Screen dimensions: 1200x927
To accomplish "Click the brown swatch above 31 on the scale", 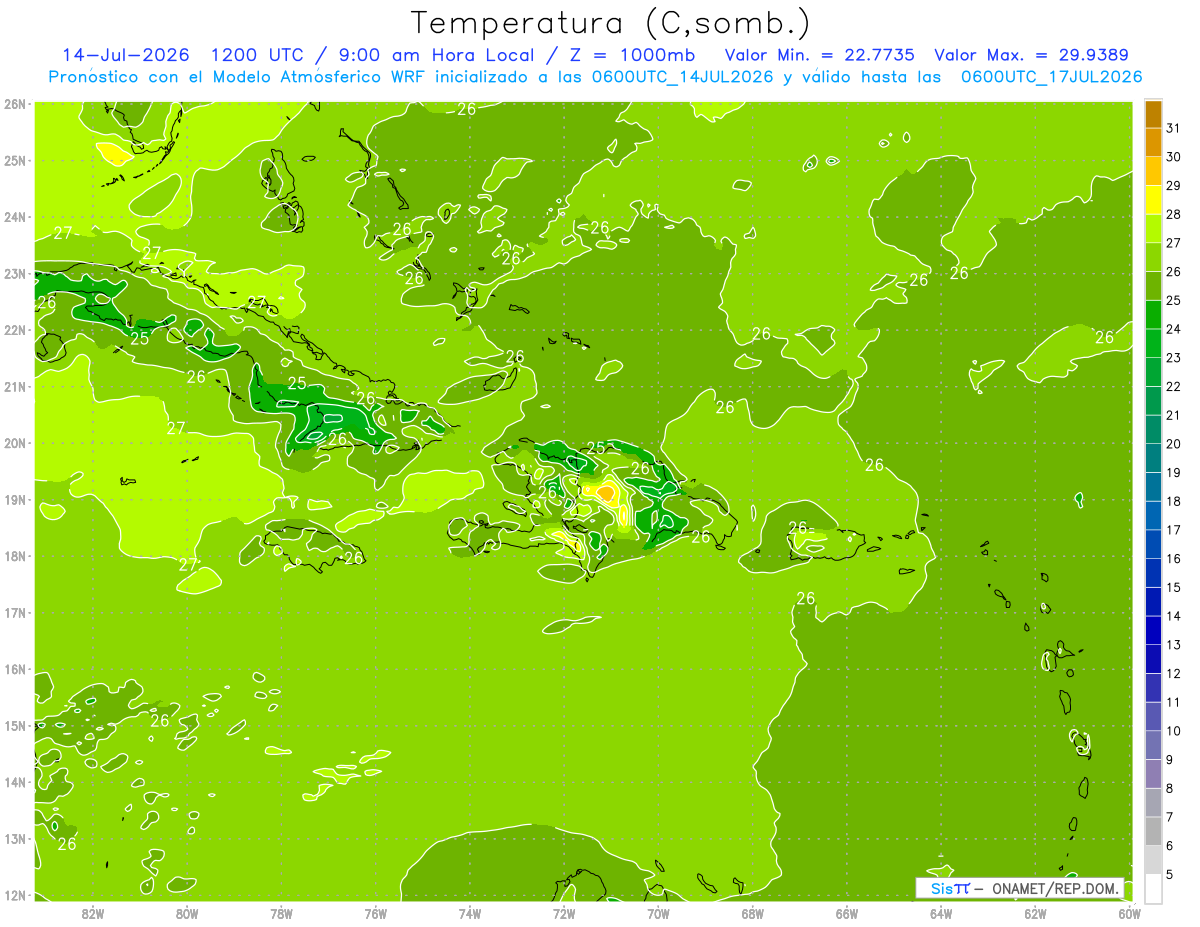I will (1153, 114).
